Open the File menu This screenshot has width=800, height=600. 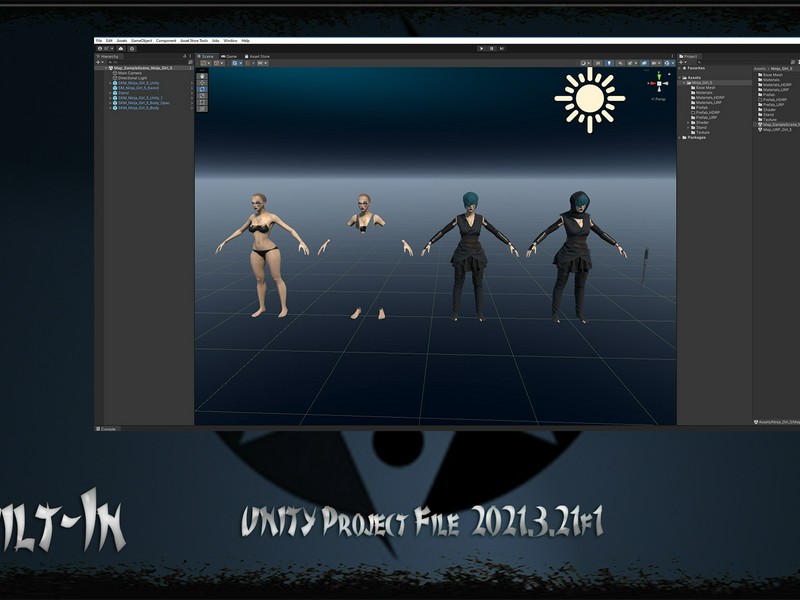pyautogui.click(x=99, y=40)
